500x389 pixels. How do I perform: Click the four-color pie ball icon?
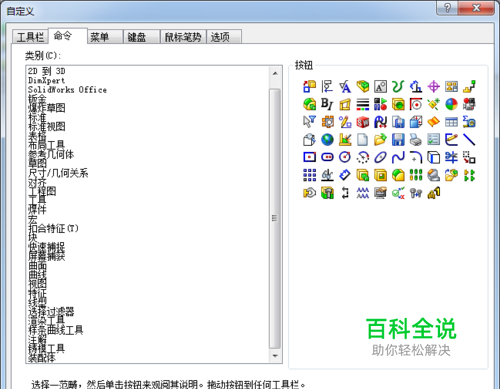pyautogui.click(x=451, y=104)
